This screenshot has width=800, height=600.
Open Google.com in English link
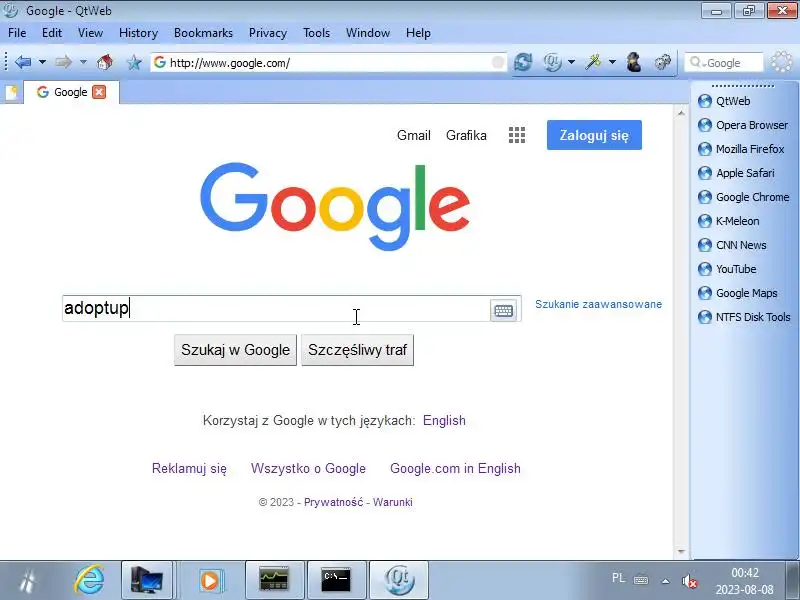(x=455, y=468)
